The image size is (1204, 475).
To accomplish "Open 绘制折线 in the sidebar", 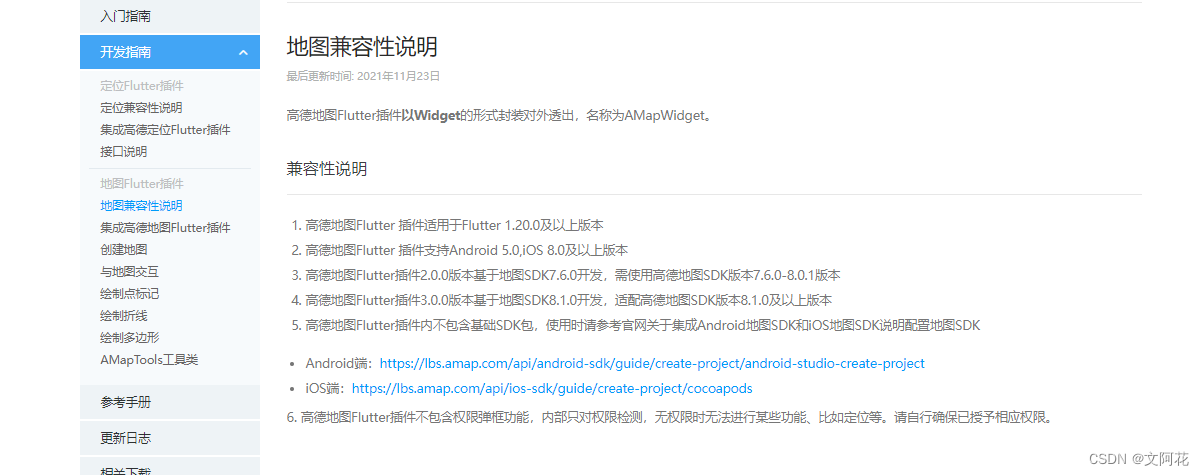I will click(x=123, y=315).
